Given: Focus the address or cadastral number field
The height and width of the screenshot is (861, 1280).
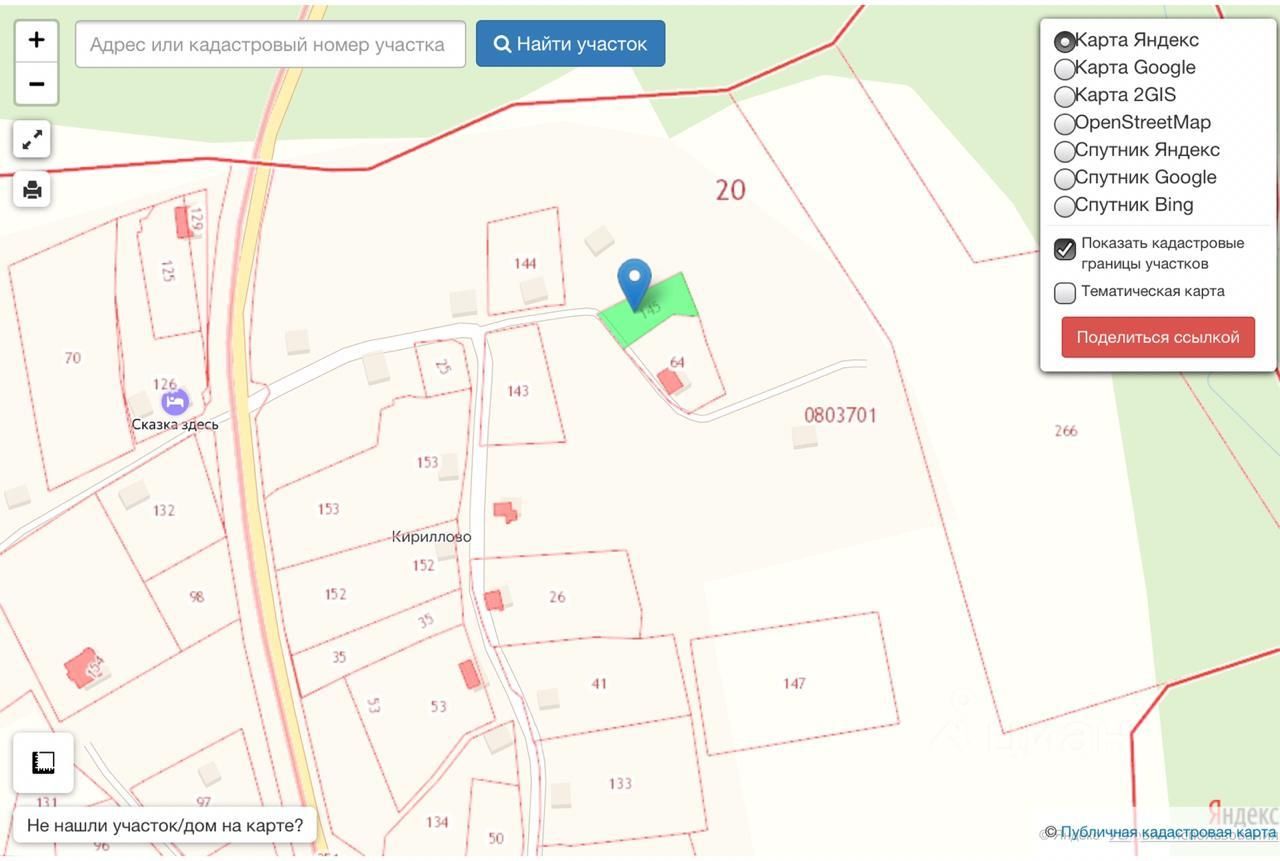Looking at the screenshot, I should (x=270, y=44).
